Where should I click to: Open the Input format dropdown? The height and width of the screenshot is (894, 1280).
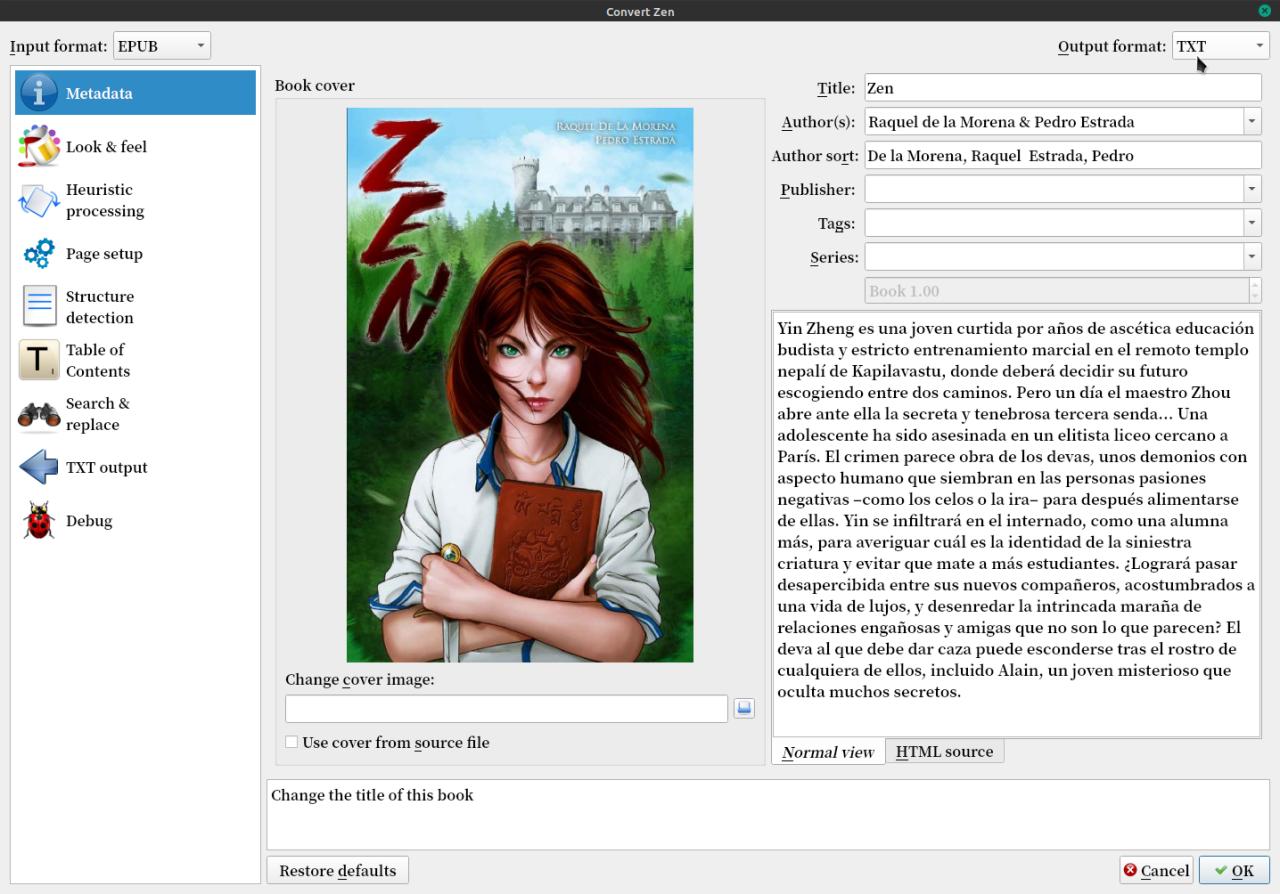click(162, 46)
